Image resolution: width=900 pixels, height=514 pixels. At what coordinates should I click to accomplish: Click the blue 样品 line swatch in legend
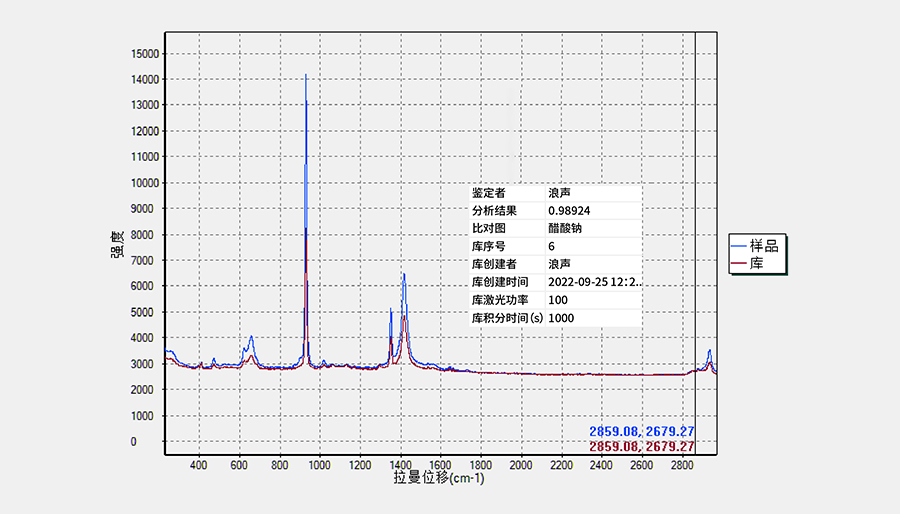pyautogui.click(x=740, y=246)
